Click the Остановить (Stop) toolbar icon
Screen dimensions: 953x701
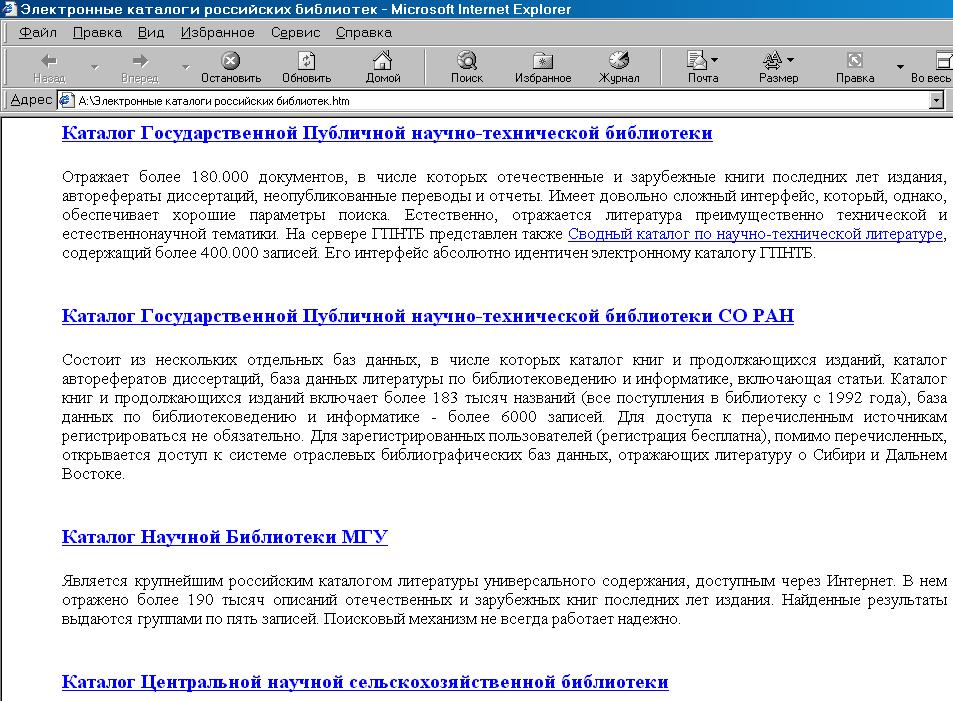[230, 66]
